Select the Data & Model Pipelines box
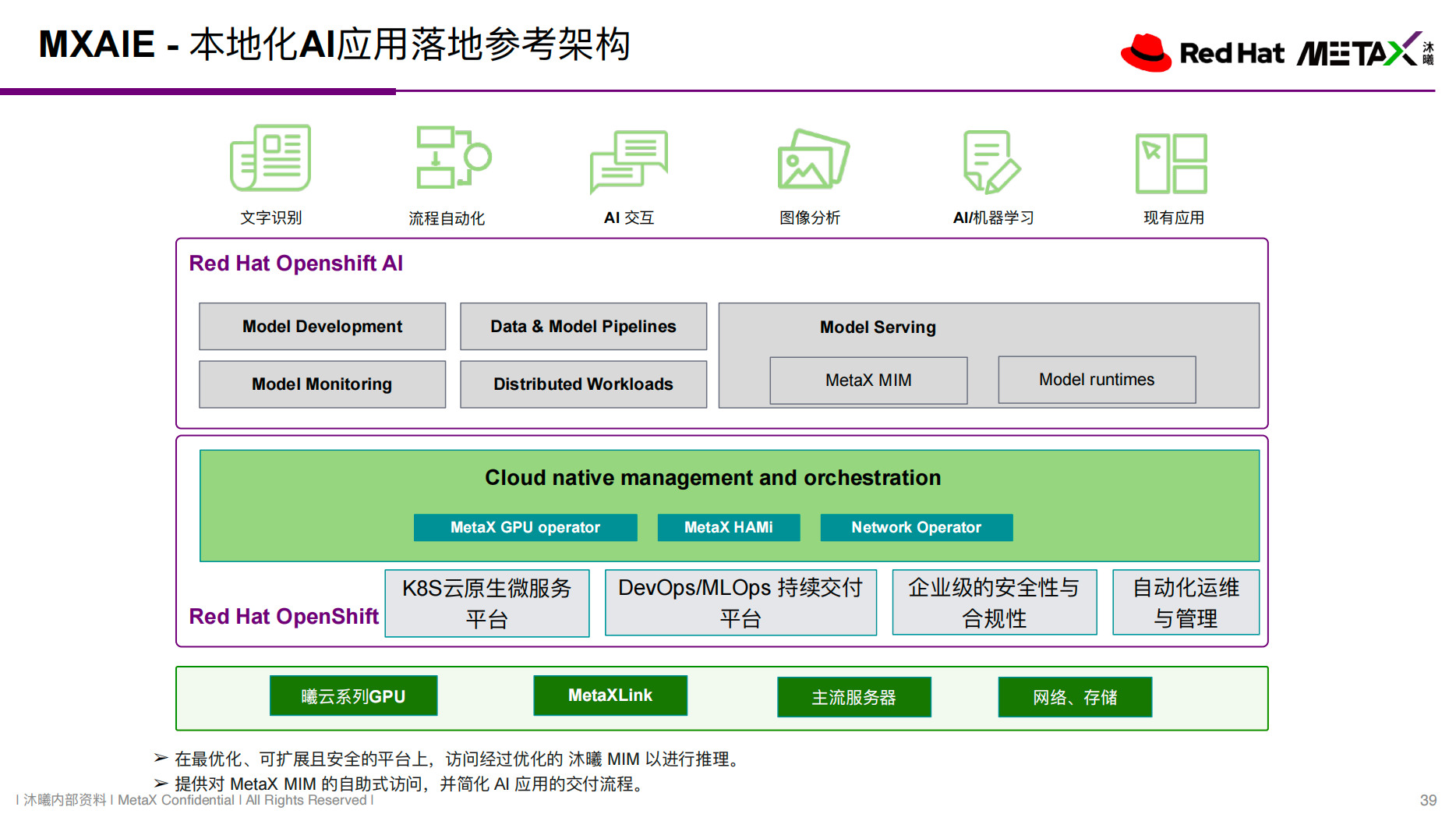Screen dimensions: 1456x814 click(584, 327)
